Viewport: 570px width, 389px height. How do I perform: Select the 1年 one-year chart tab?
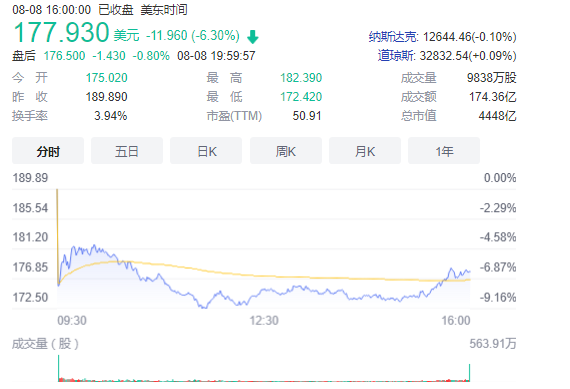coord(444,151)
